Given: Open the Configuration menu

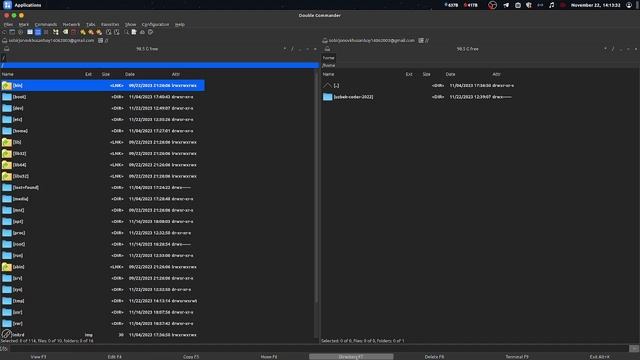Looking at the screenshot, I should click(x=155, y=24).
